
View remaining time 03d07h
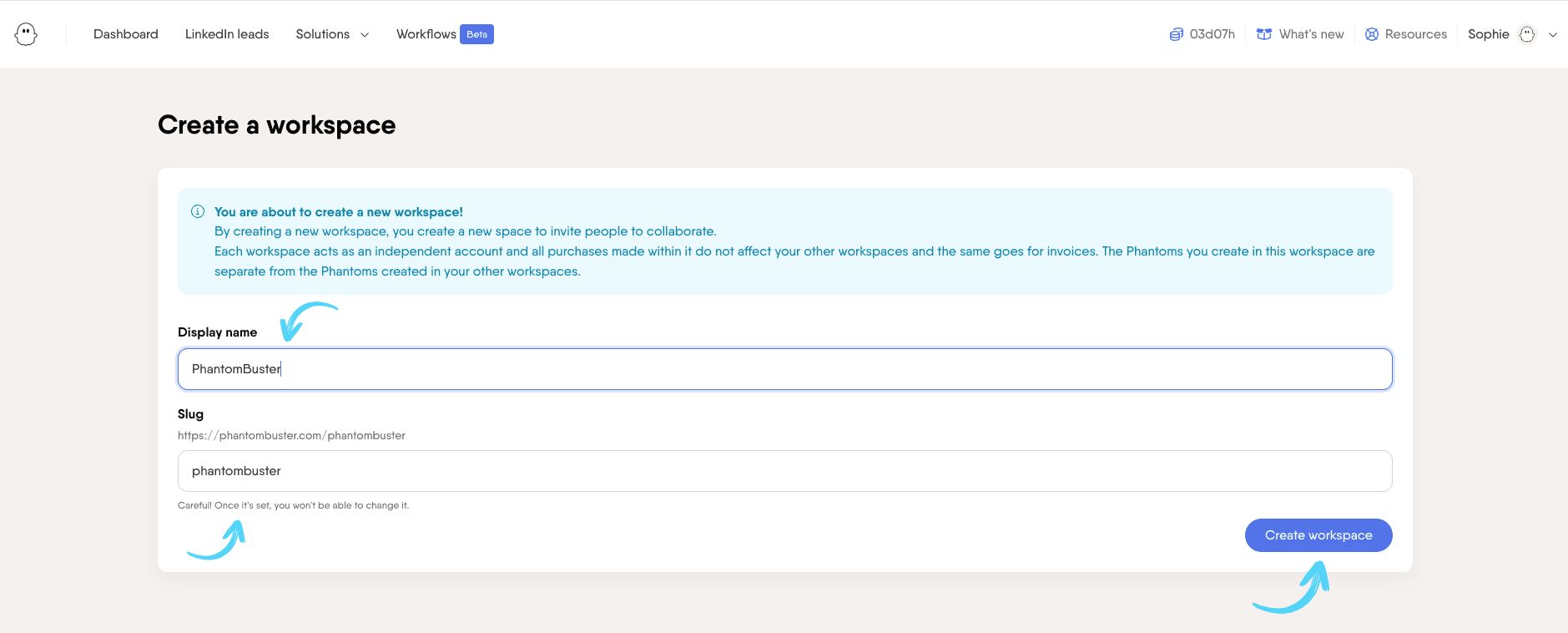pyautogui.click(x=1212, y=34)
